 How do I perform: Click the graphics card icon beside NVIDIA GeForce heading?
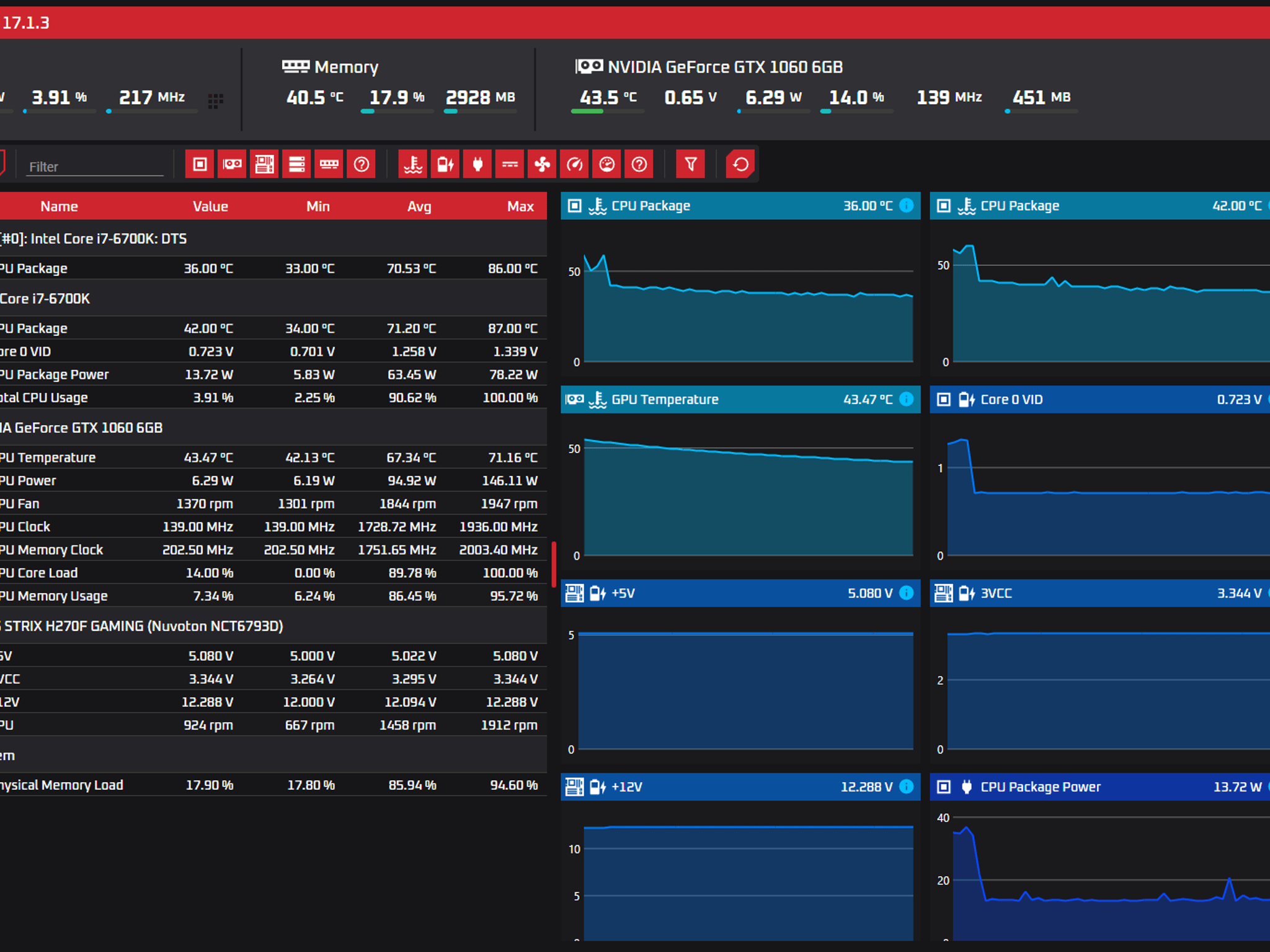pyautogui.click(x=588, y=66)
